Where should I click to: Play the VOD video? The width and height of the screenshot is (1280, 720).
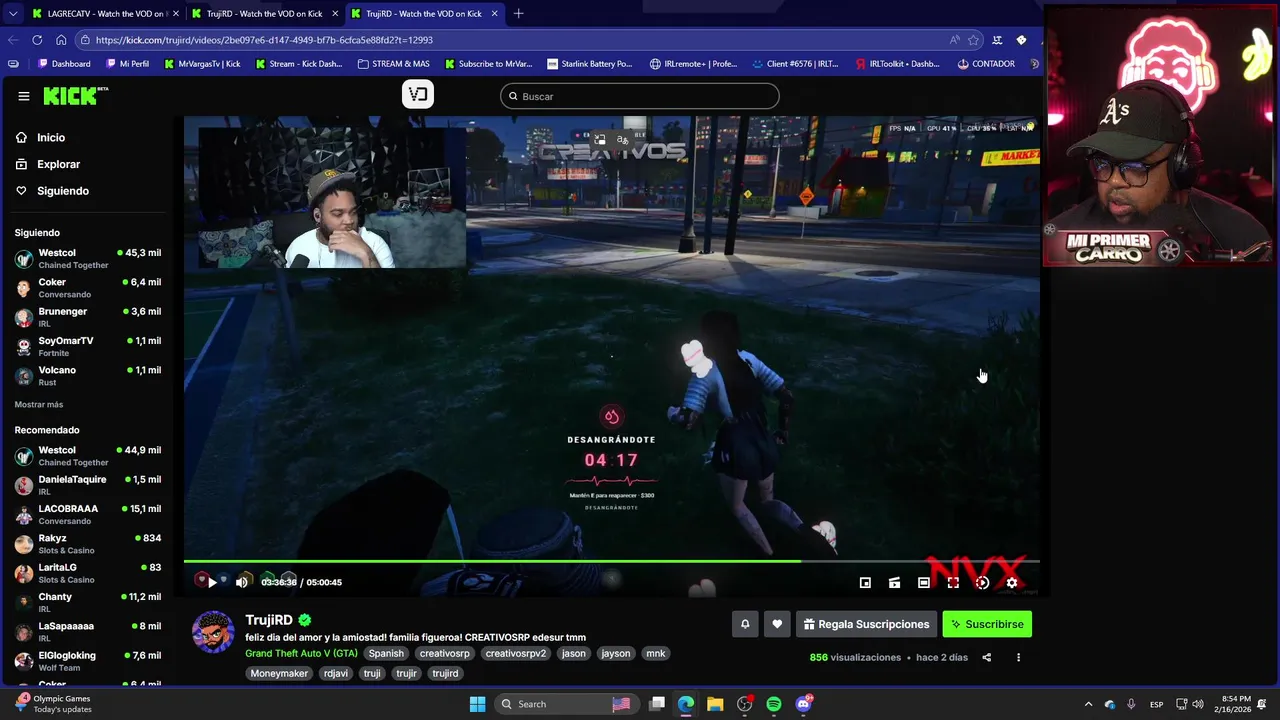point(212,582)
